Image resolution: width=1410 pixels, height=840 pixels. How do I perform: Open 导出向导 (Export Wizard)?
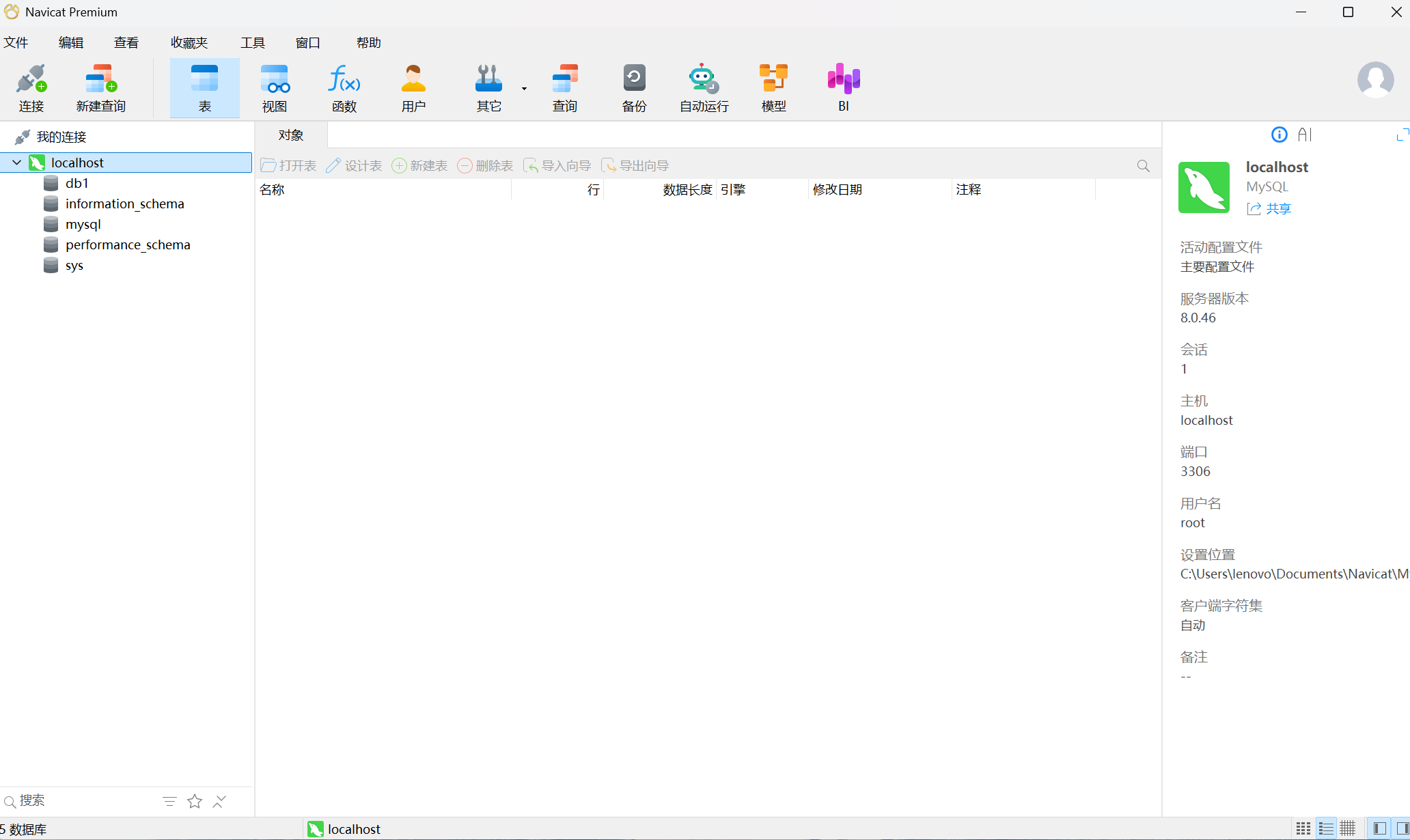pos(635,165)
